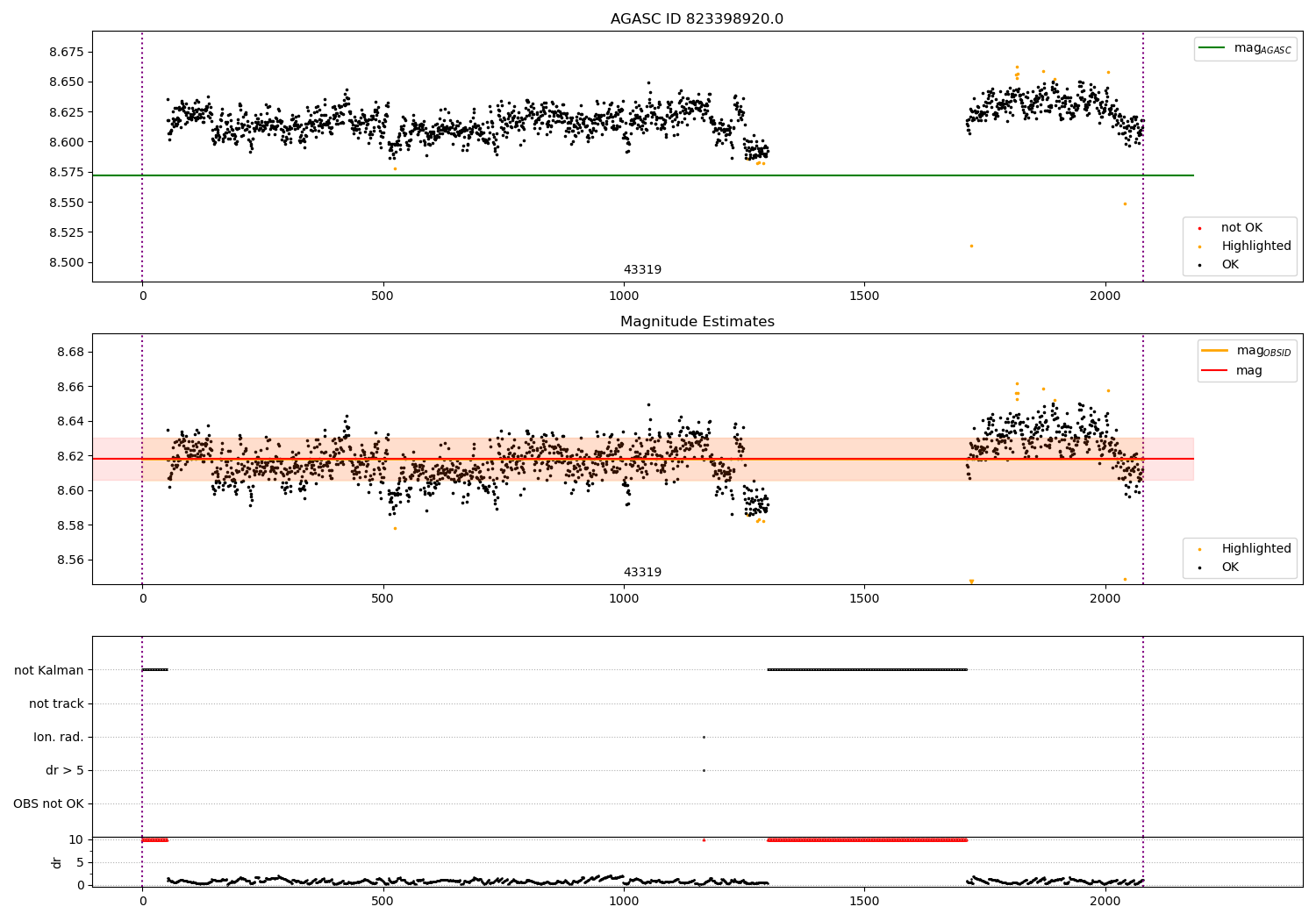Click the 8.675 tick label on top plot

click(66, 52)
